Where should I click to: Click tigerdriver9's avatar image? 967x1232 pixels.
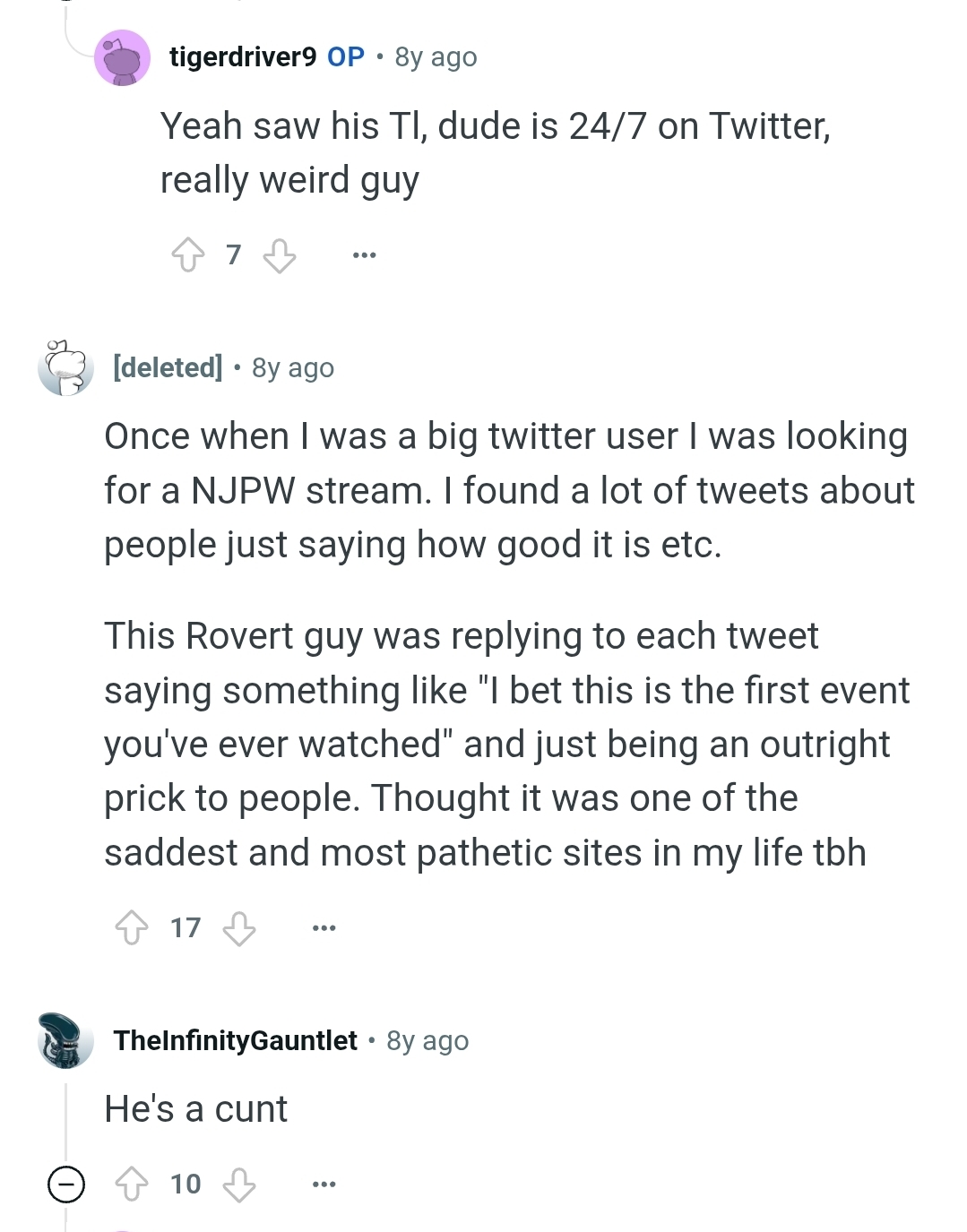pyautogui.click(x=123, y=57)
